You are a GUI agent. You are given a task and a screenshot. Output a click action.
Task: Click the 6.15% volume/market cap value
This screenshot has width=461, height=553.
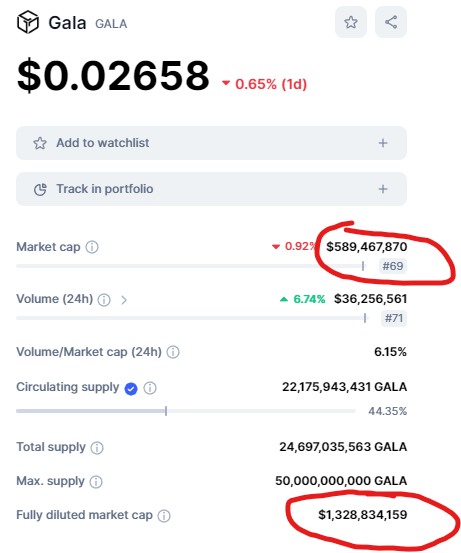390,352
